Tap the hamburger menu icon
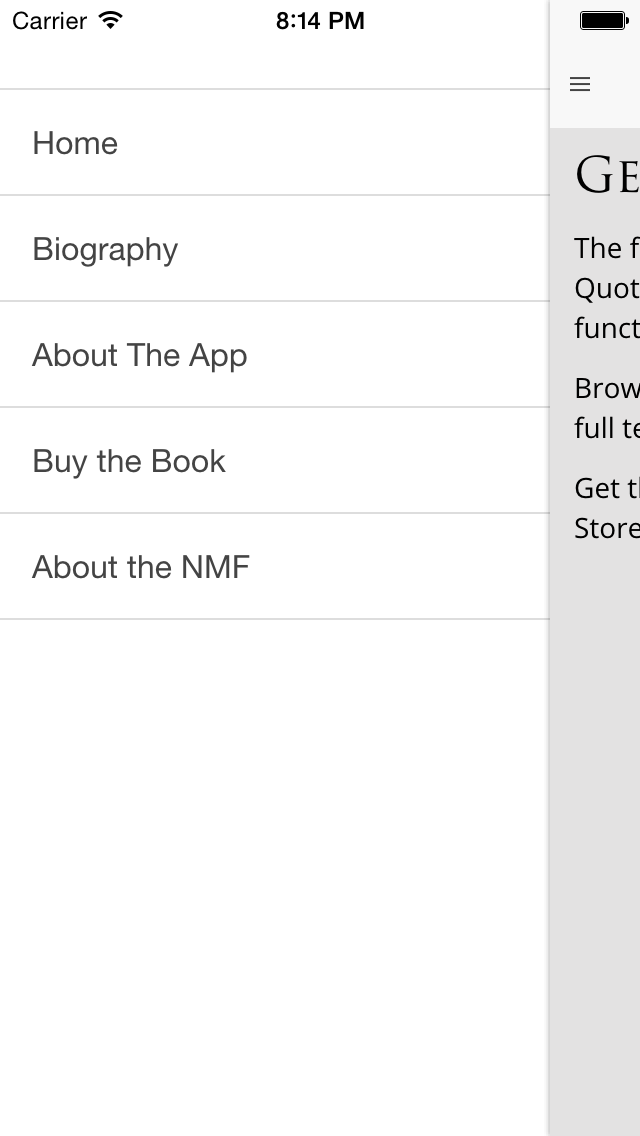The image size is (640, 1136). (x=580, y=84)
